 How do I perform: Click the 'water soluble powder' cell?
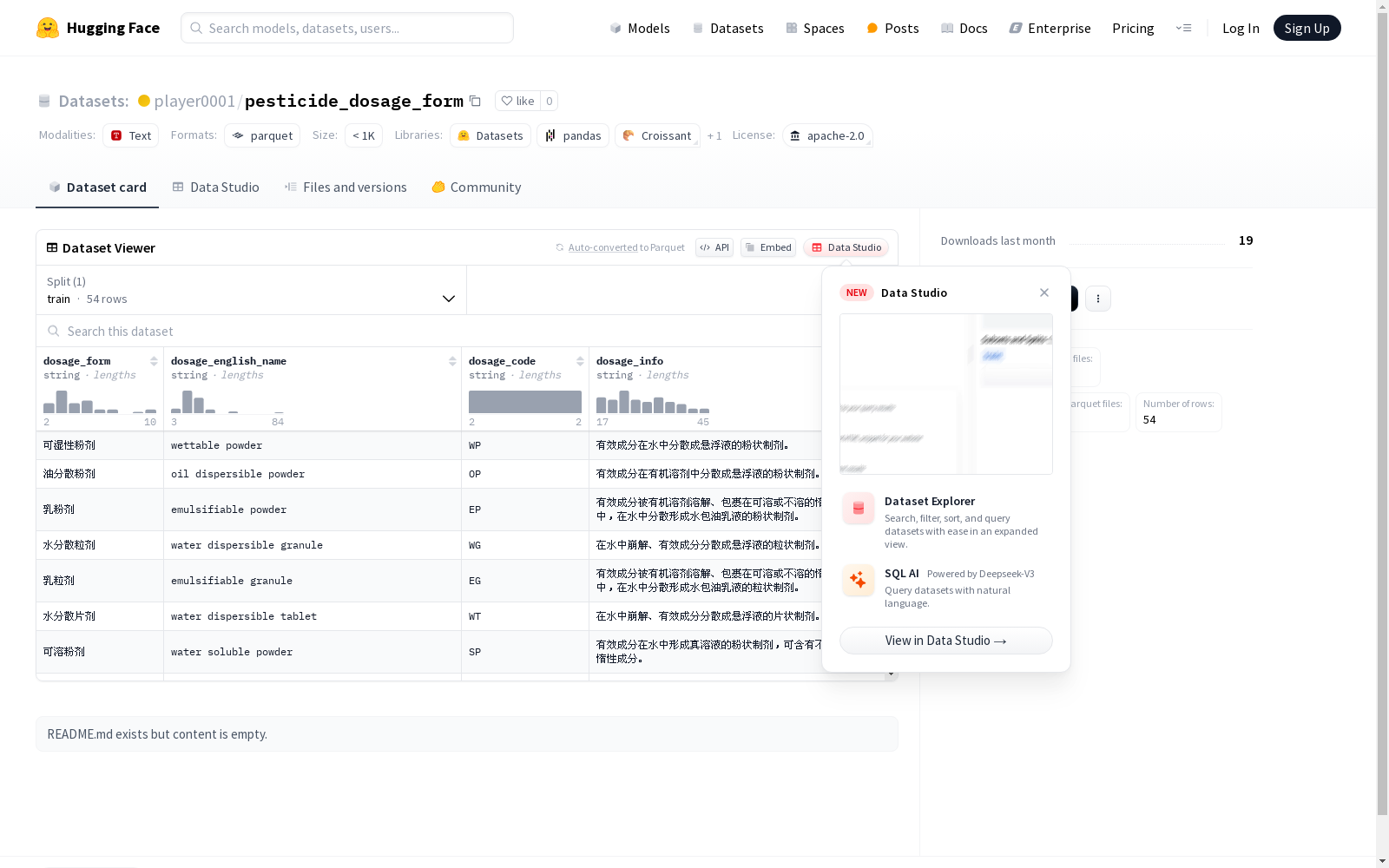pyautogui.click(x=313, y=652)
